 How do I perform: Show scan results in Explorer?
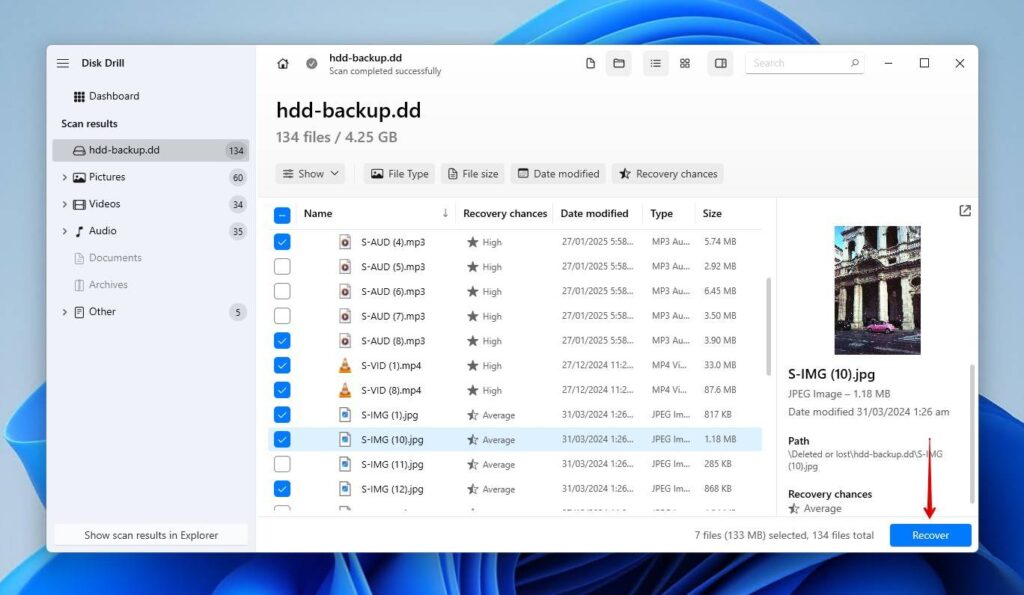(x=150, y=535)
